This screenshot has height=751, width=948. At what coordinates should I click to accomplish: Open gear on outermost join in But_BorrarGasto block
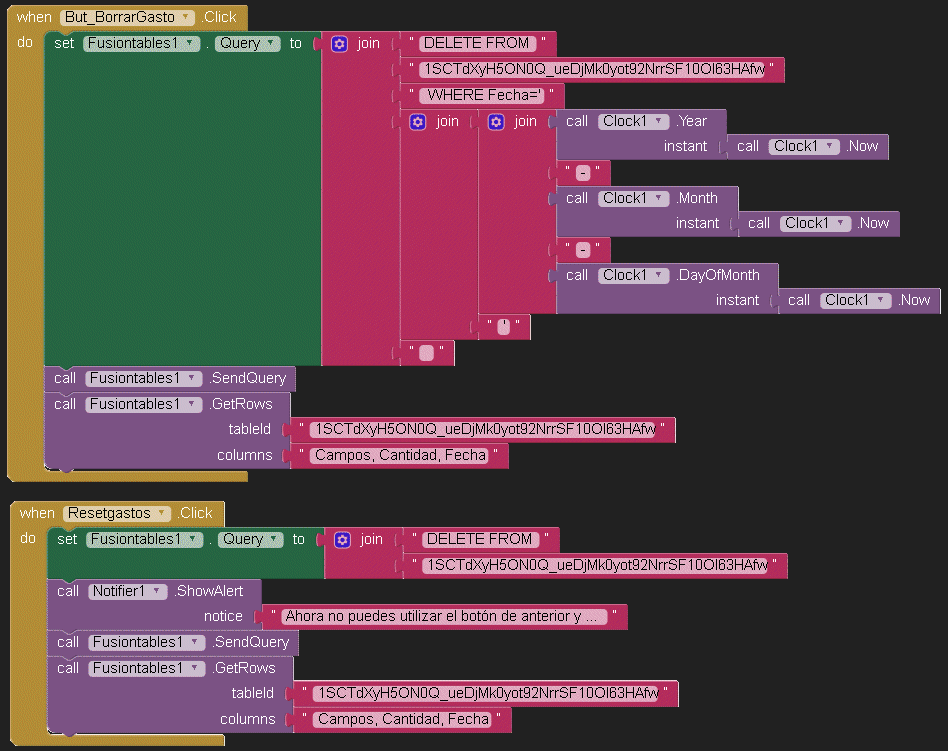(x=340, y=44)
